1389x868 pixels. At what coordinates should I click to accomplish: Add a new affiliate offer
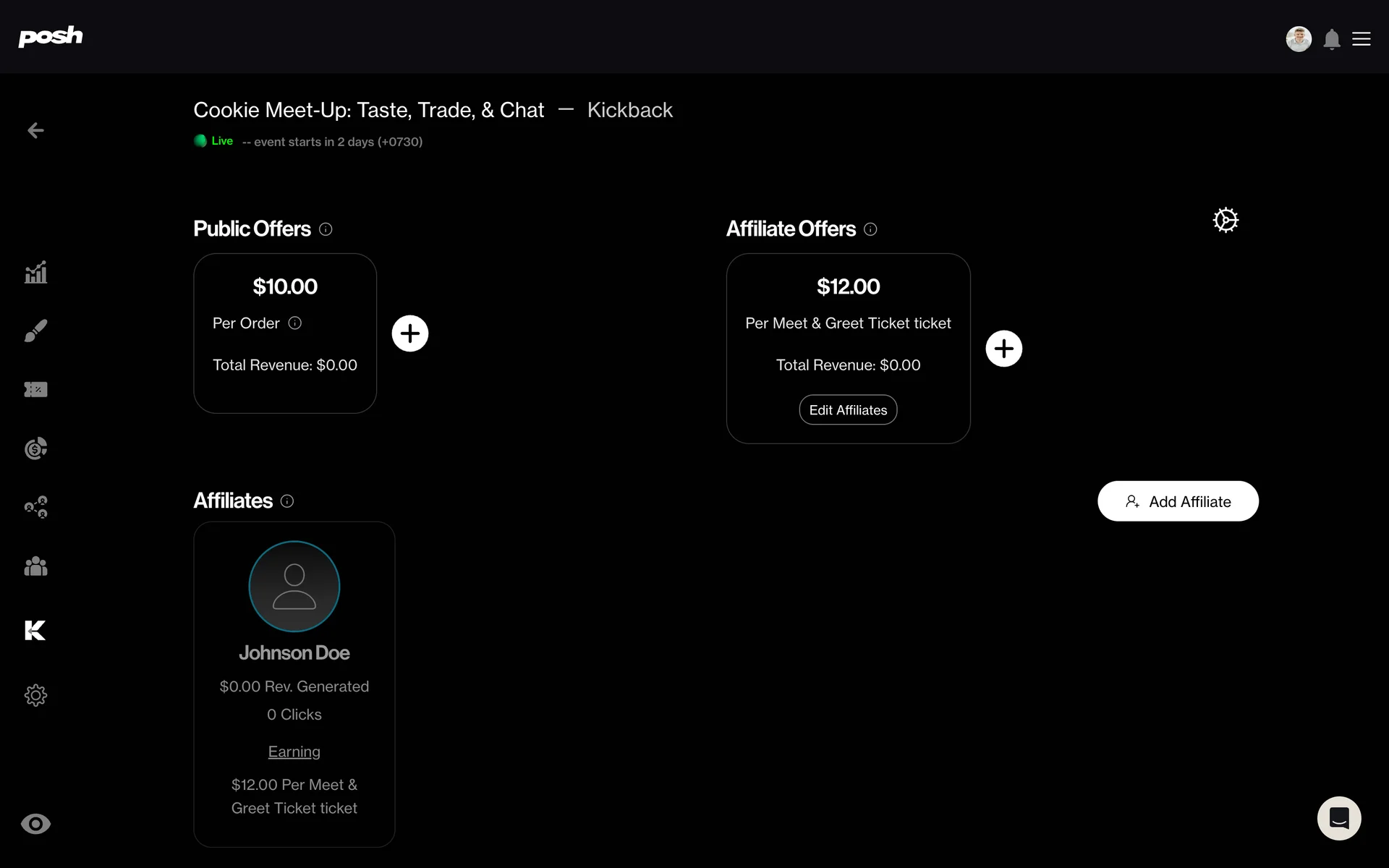[1003, 349]
